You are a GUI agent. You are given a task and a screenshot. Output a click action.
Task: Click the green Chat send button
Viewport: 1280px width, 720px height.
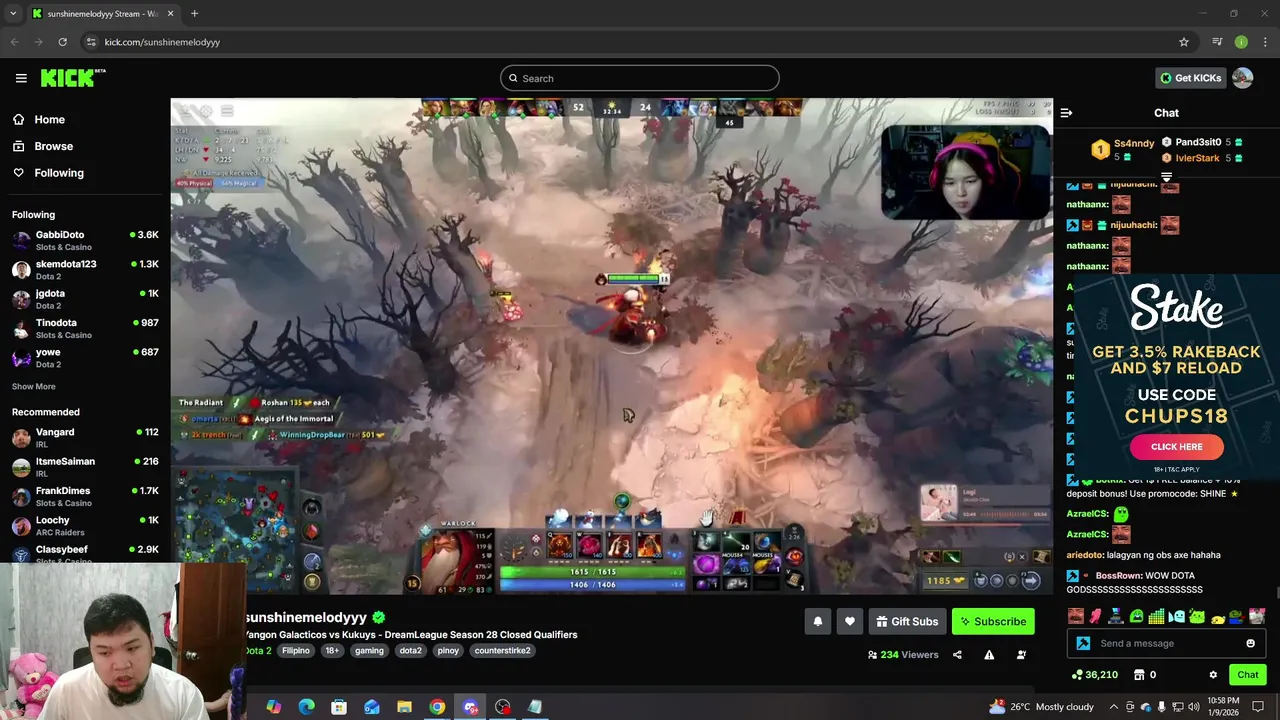click(x=1248, y=675)
